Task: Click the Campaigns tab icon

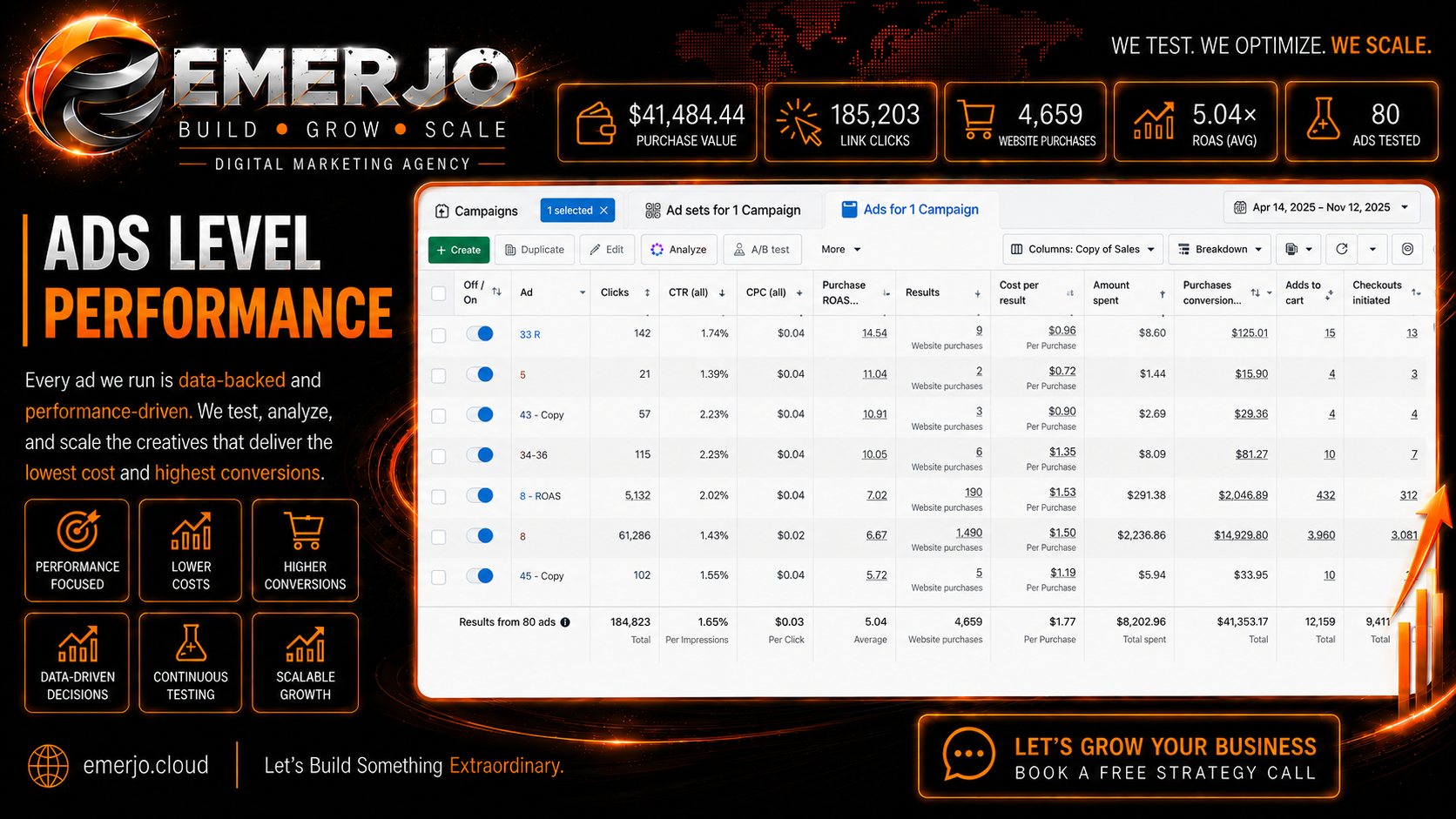Action: (x=442, y=211)
